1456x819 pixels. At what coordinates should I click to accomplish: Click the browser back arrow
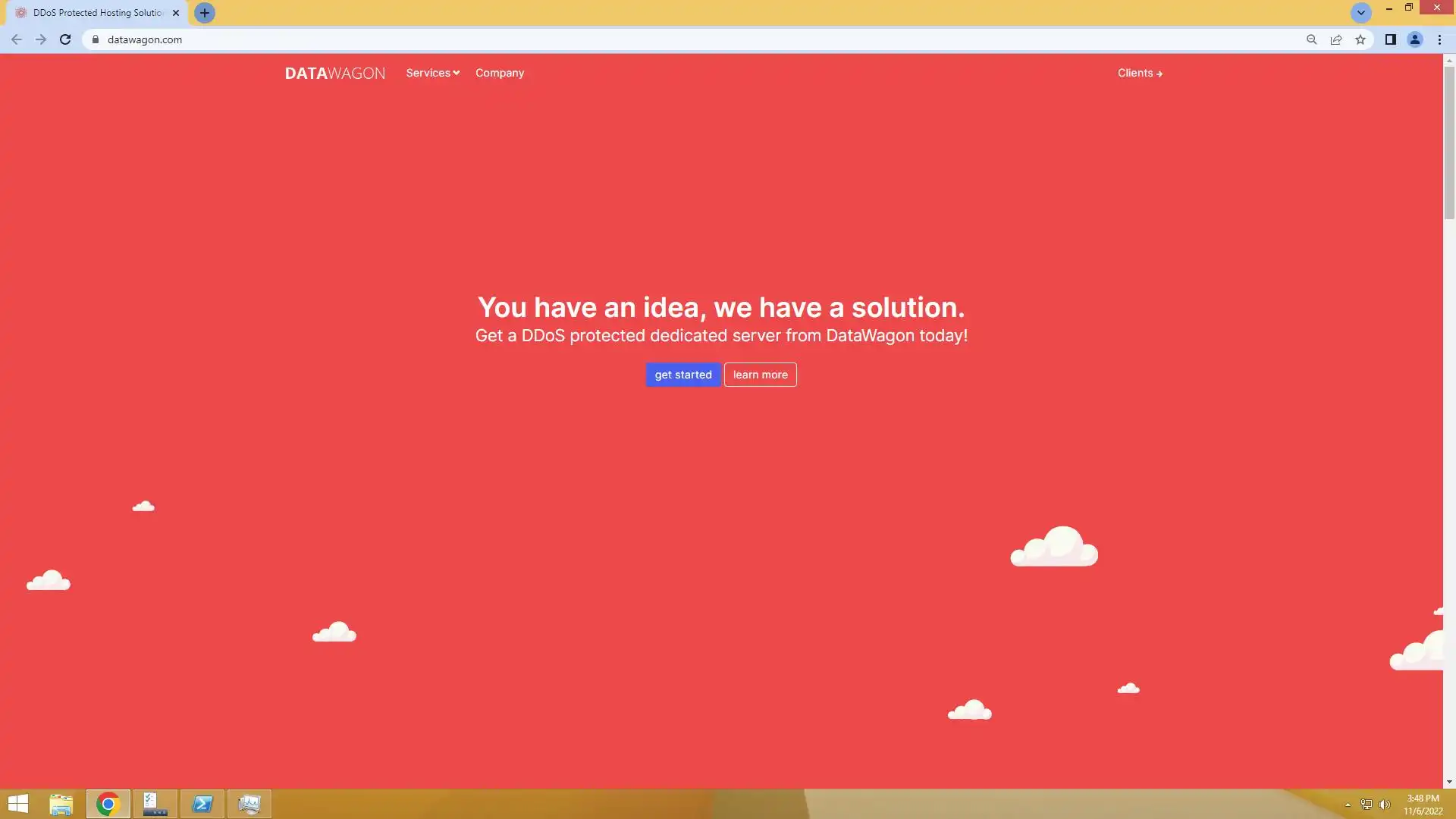tap(17, 39)
